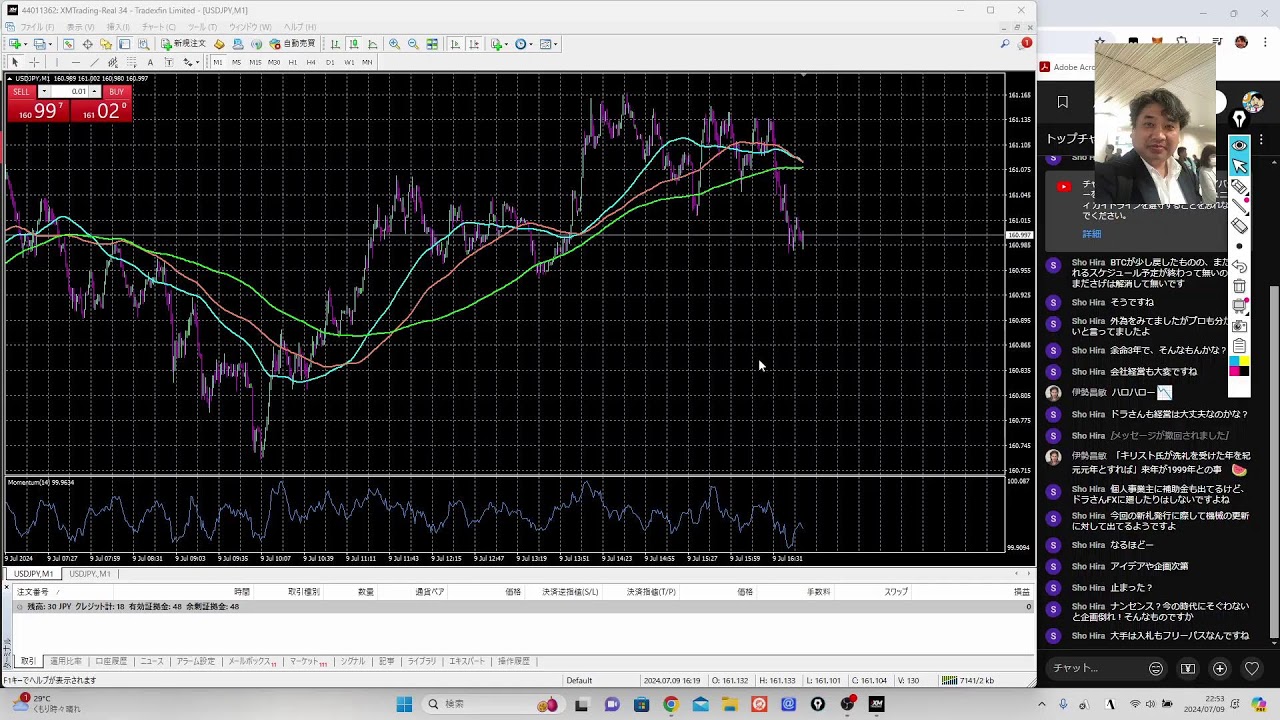Zoom out on the chart

coord(413,44)
